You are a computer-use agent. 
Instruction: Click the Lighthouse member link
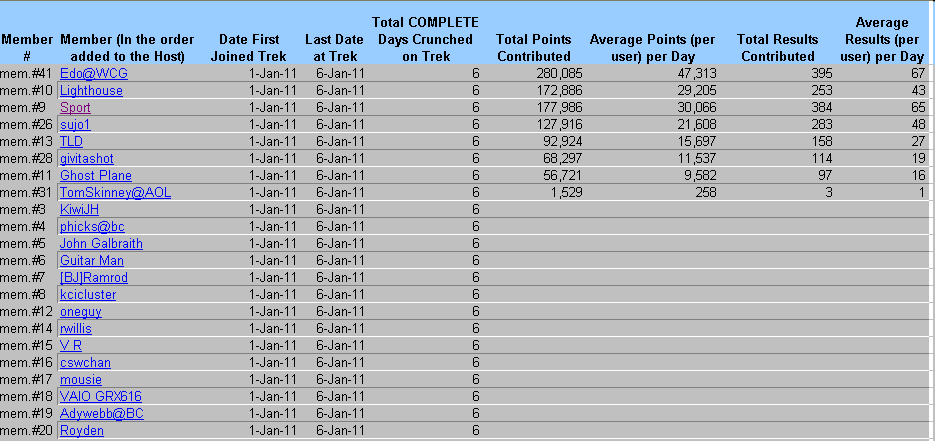[x=91, y=91]
